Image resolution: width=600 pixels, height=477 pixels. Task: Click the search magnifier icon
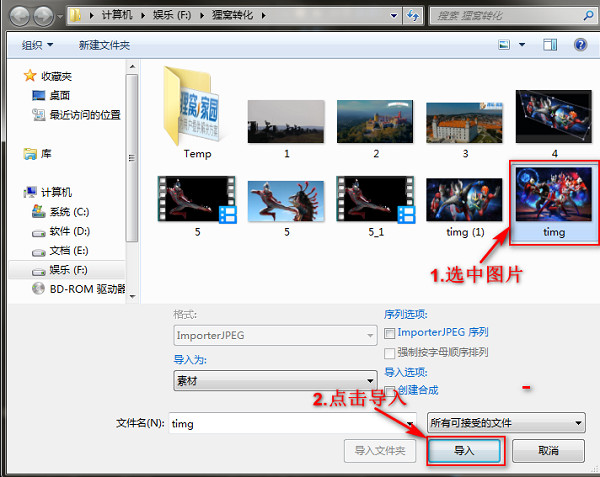click(589, 15)
